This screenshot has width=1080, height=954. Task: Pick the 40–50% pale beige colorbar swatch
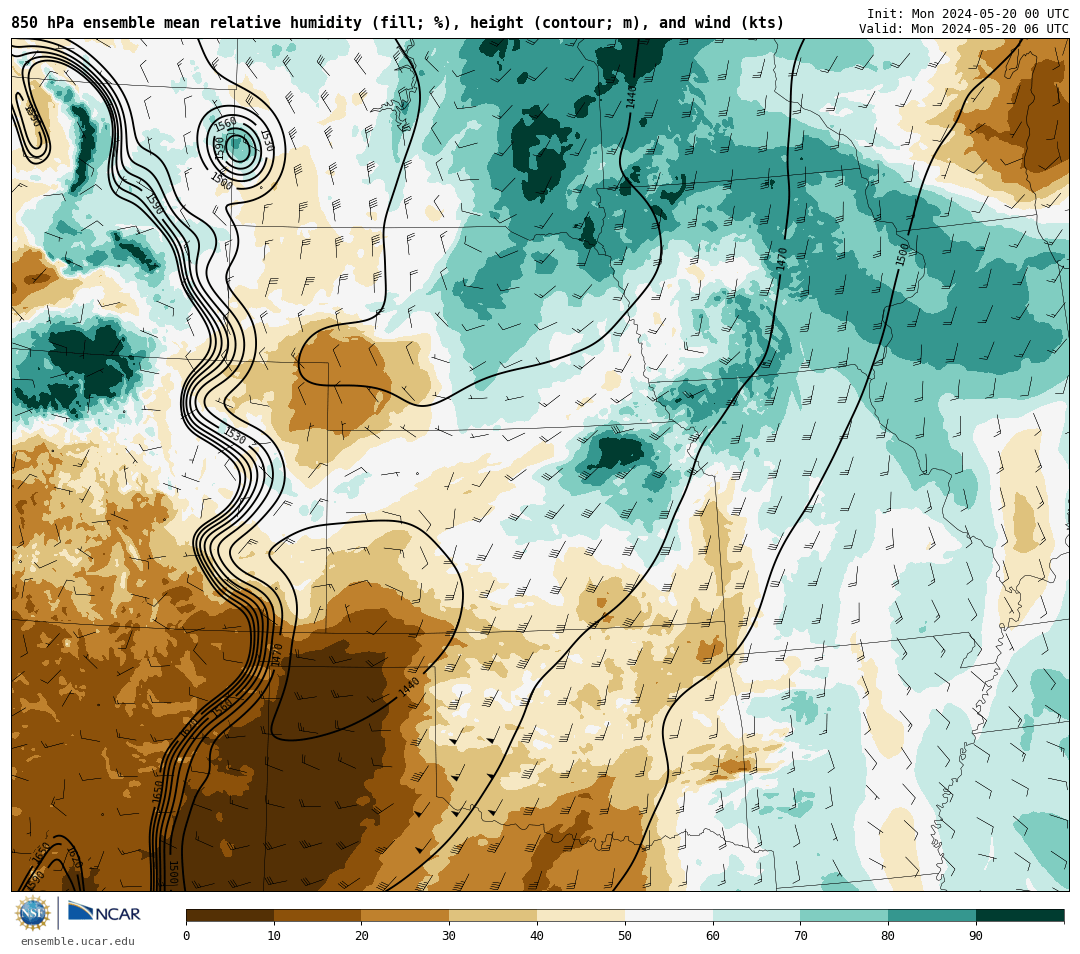[x=581, y=915]
